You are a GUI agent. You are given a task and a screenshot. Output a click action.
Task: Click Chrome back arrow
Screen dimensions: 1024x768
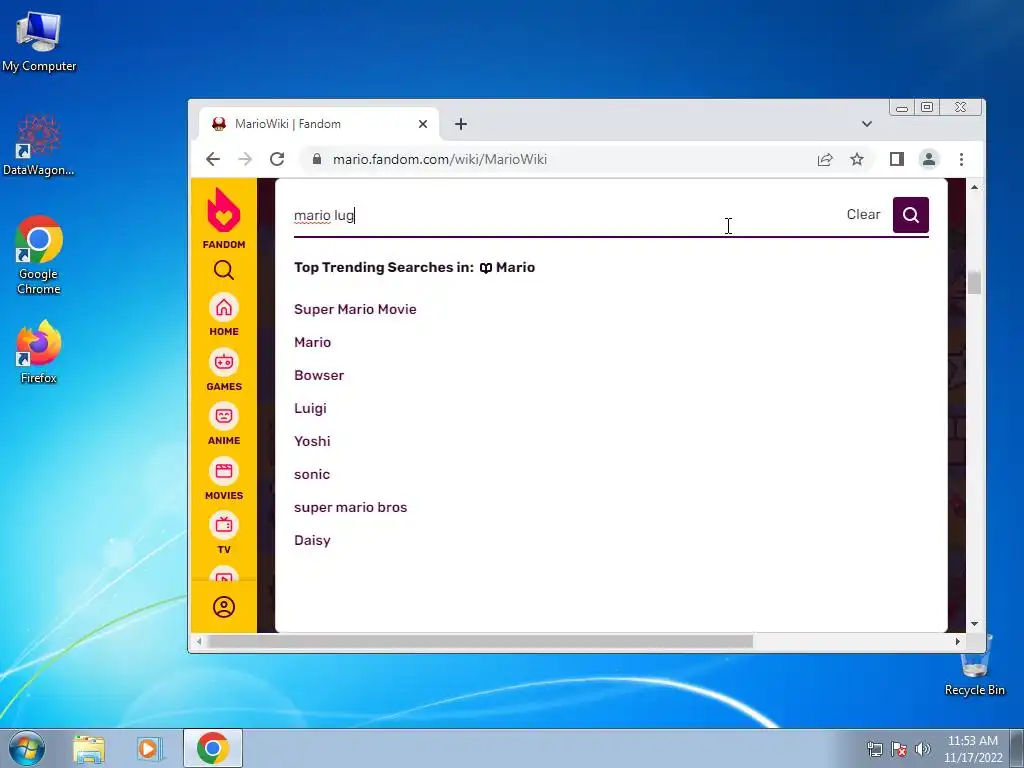click(x=213, y=159)
